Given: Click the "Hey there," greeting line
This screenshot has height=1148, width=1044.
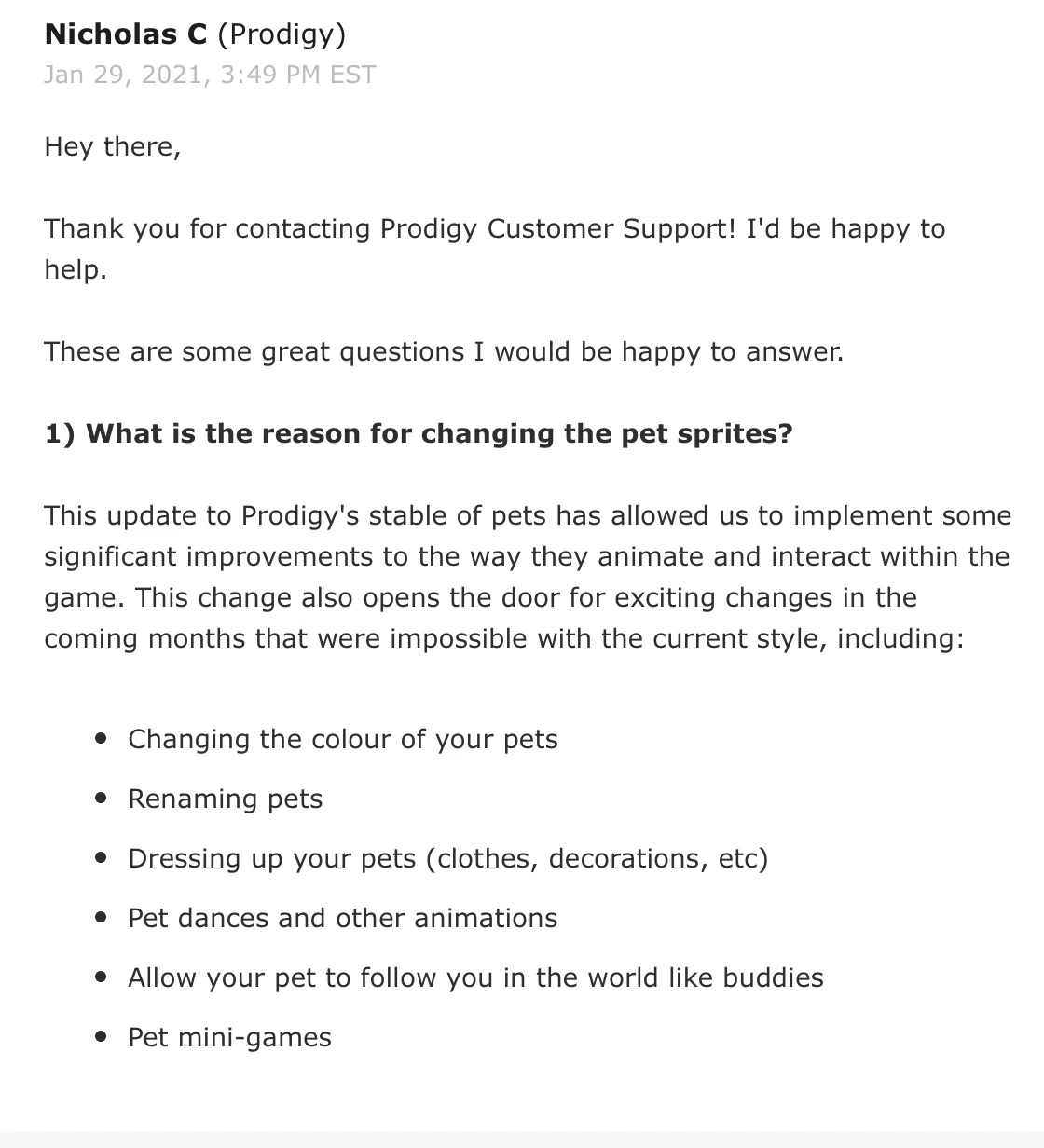Looking at the screenshot, I should 112,147.
